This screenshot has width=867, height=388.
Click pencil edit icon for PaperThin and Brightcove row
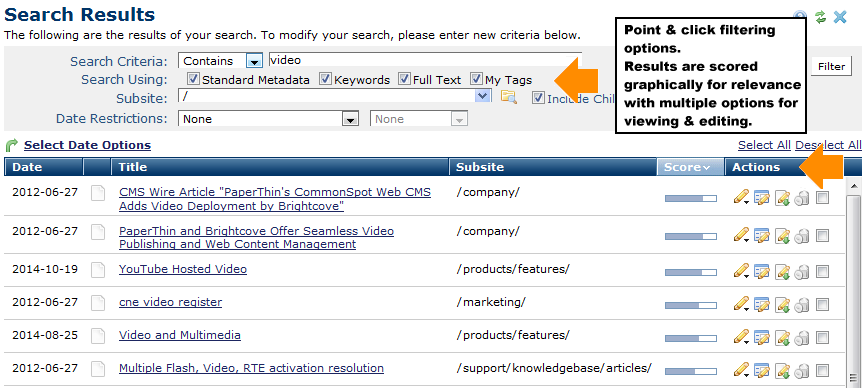(x=741, y=236)
